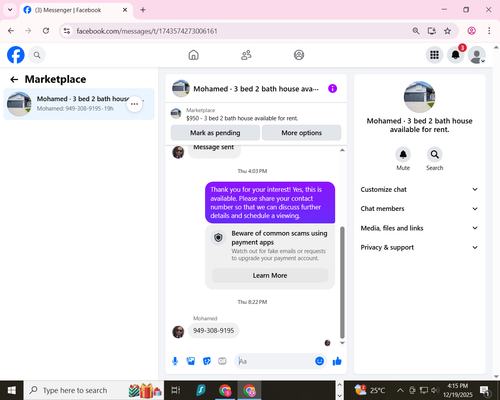This screenshot has width=500, height=400.
Task: Choose a sticker icon in composer
Action: click(x=207, y=361)
